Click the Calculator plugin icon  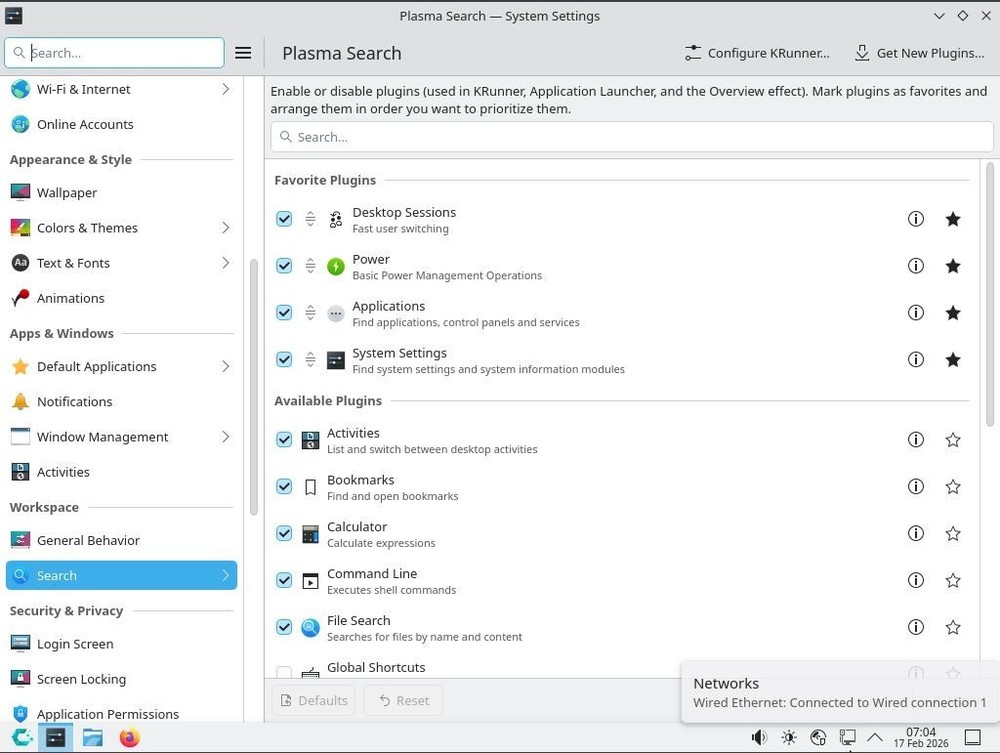pos(310,533)
